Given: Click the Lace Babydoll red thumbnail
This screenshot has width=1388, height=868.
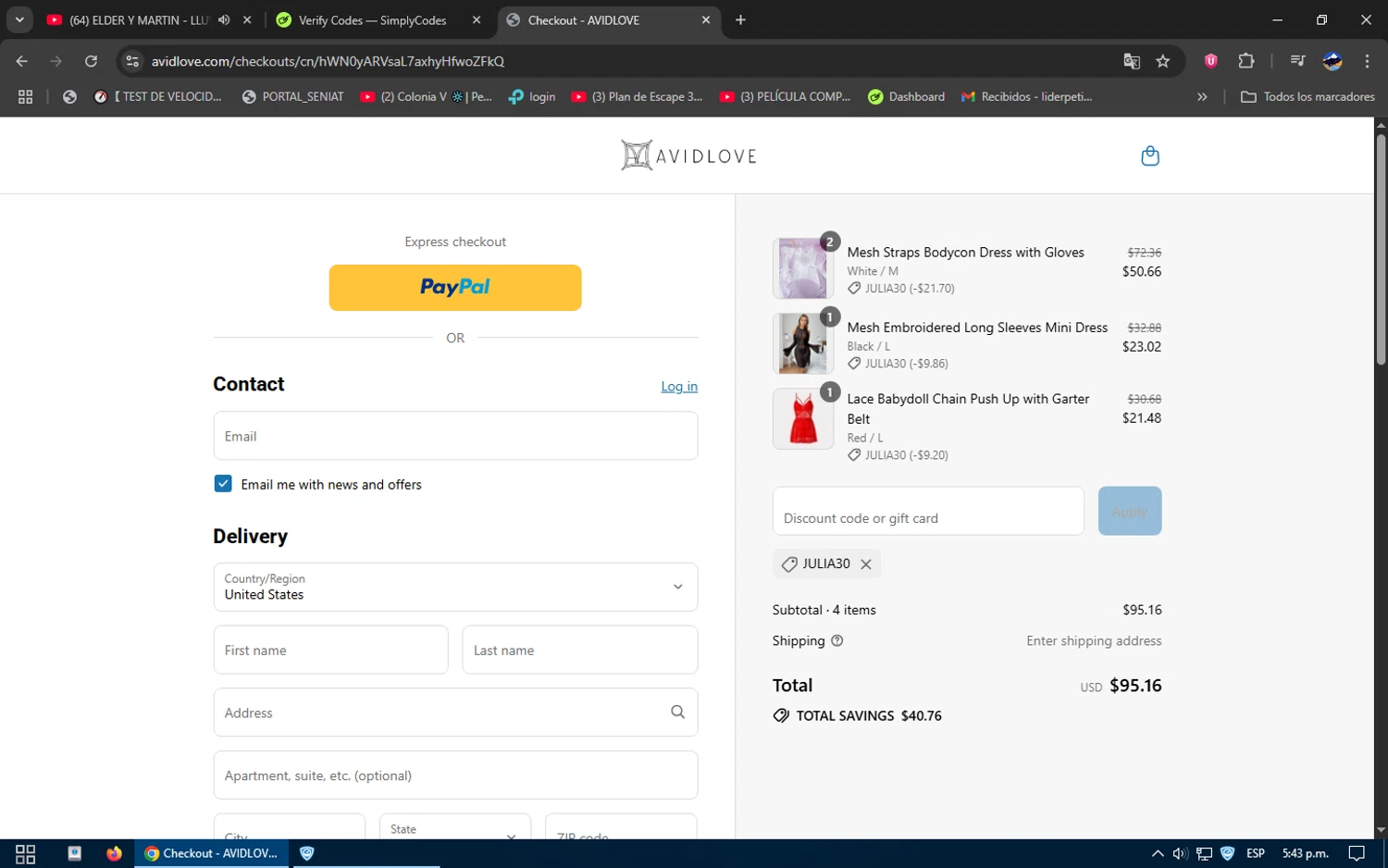Looking at the screenshot, I should pyautogui.click(x=802, y=418).
